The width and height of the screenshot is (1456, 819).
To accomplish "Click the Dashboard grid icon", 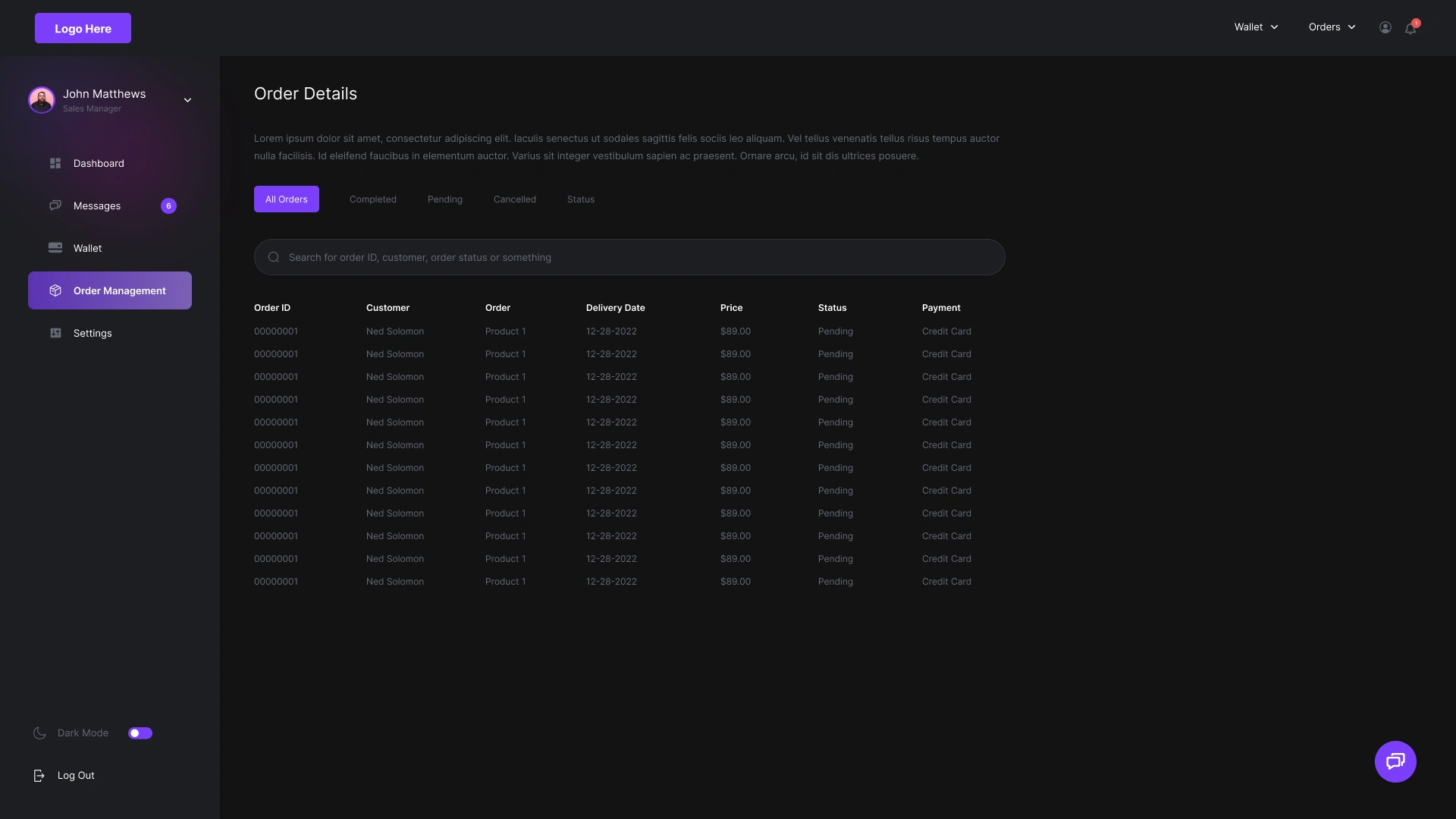I will coord(55,163).
